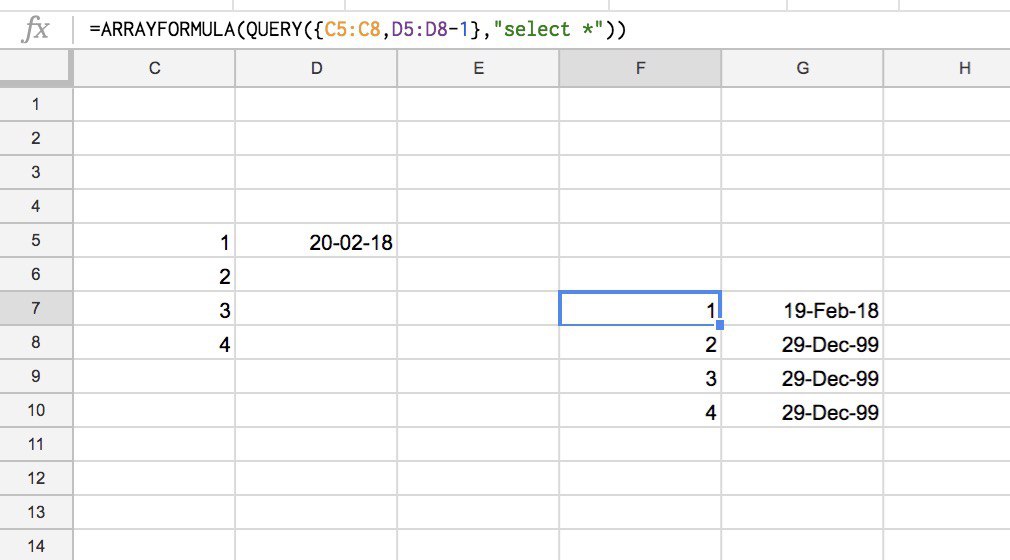Viewport: 1010px width, 560px height.
Task: Select row 8 header
Action: [36, 342]
